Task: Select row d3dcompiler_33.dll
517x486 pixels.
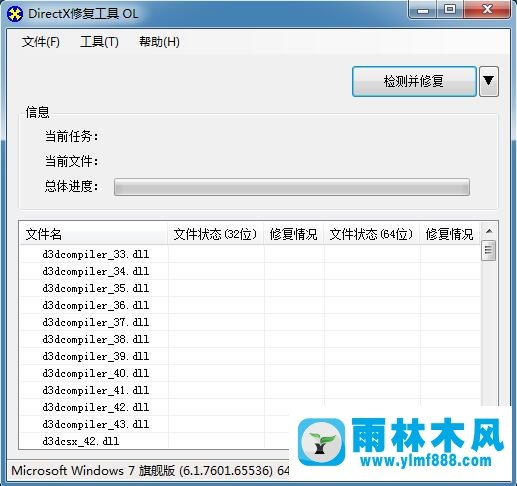Action: click(x=250, y=254)
